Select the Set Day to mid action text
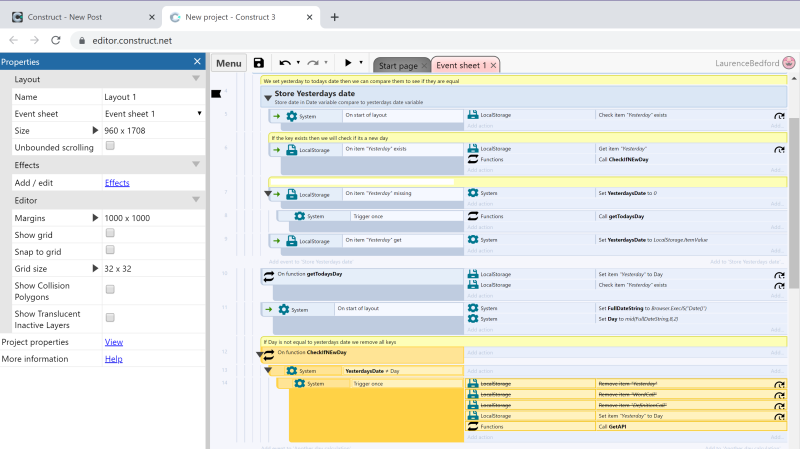 638,319
